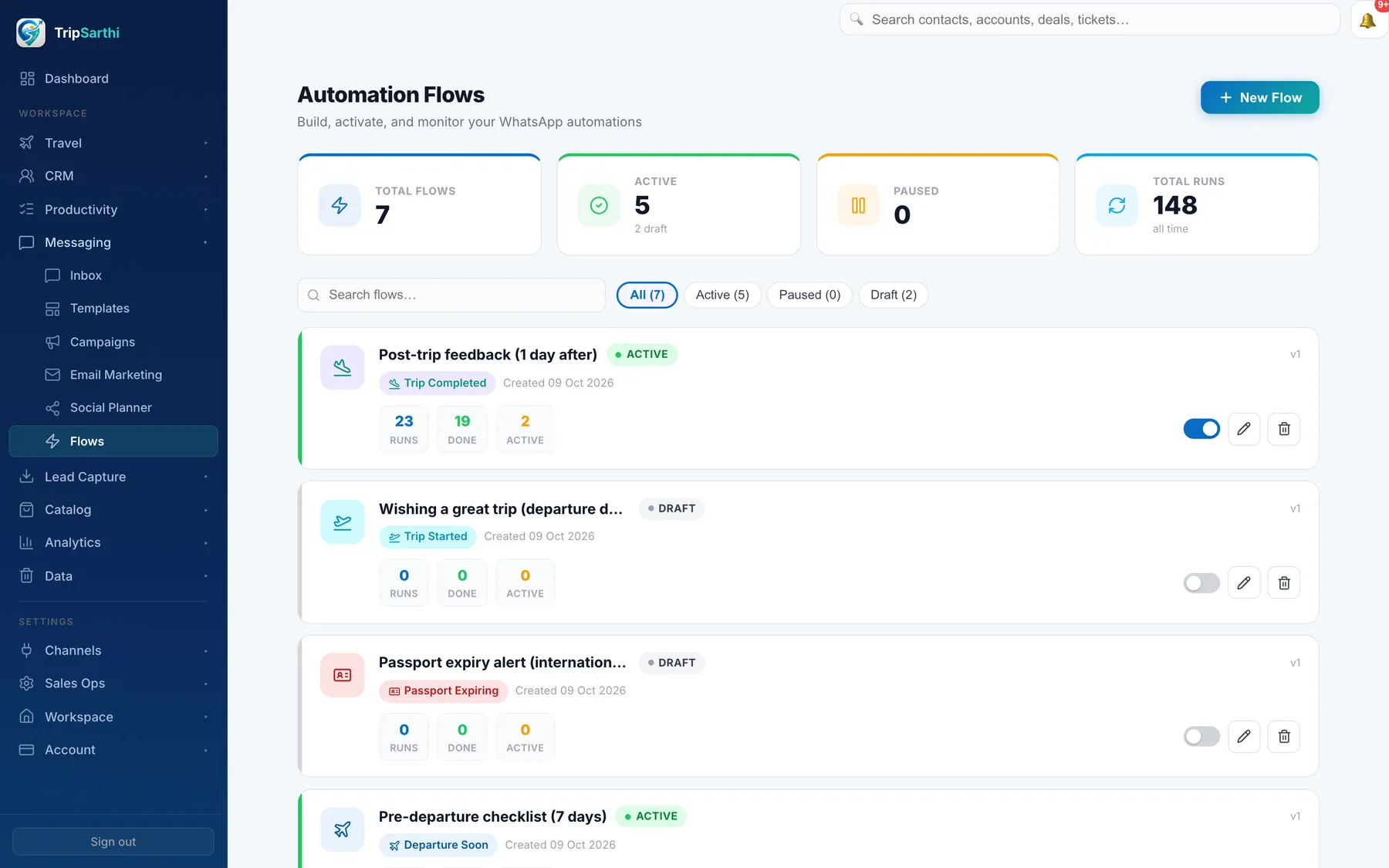The image size is (1389, 868).
Task: Delete the Wishing a great trip flow
Action: click(1284, 583)
